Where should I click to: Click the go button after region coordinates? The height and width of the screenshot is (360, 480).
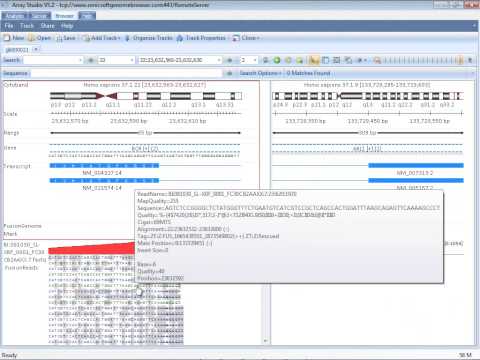(x=230, y=60)
